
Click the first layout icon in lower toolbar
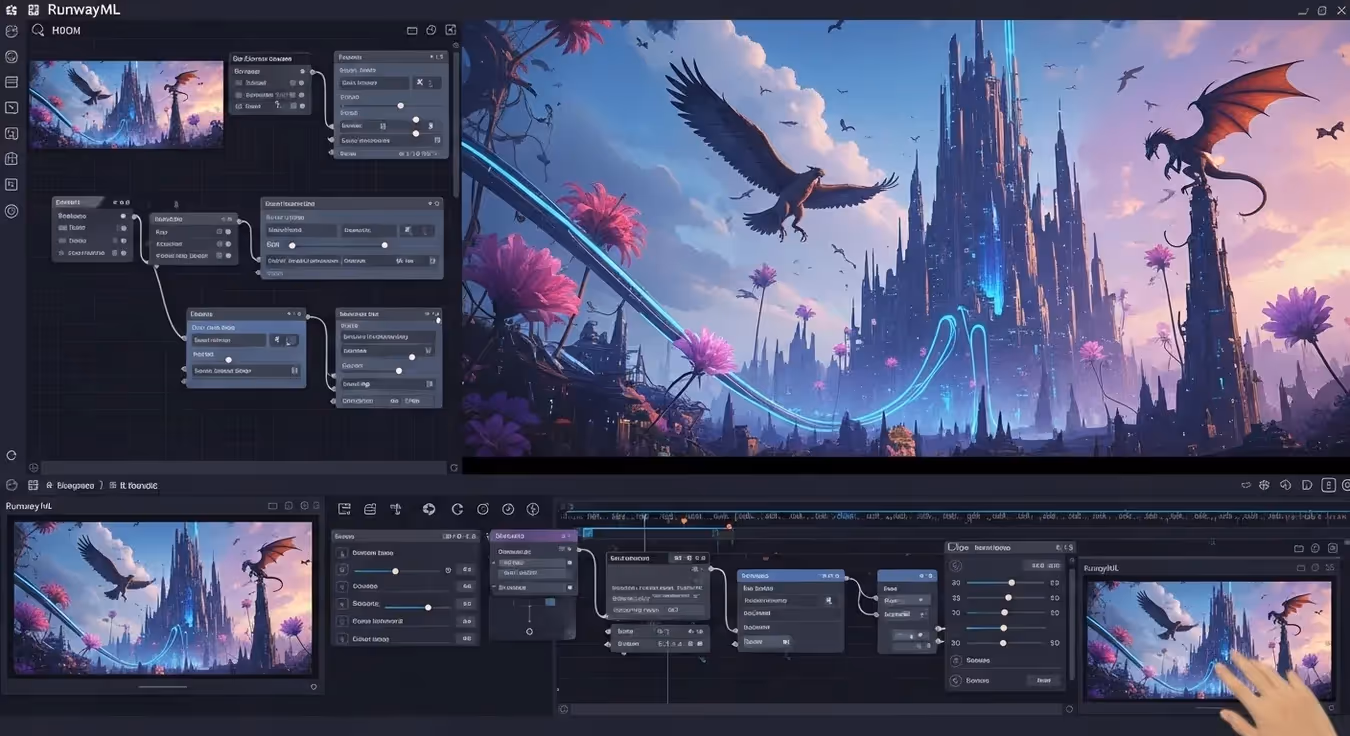(x=344, y=509)
